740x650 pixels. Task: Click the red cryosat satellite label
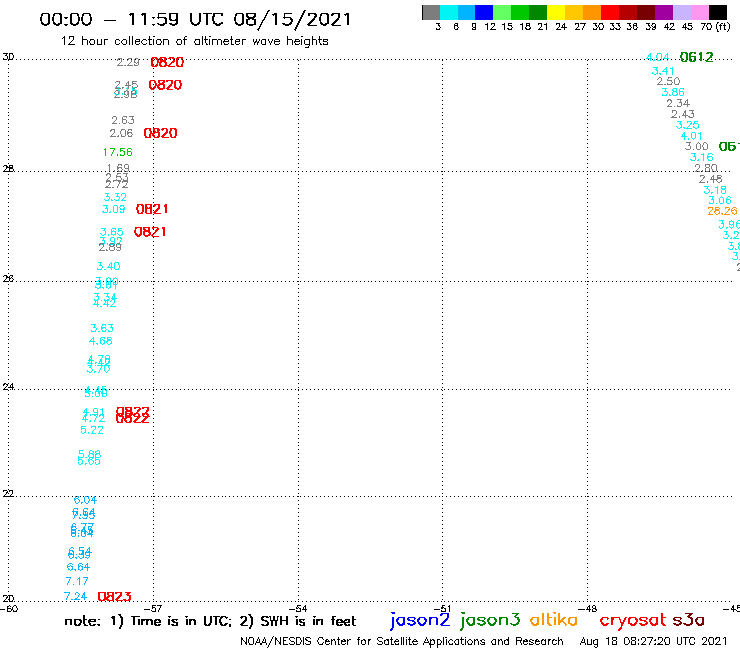632,620
